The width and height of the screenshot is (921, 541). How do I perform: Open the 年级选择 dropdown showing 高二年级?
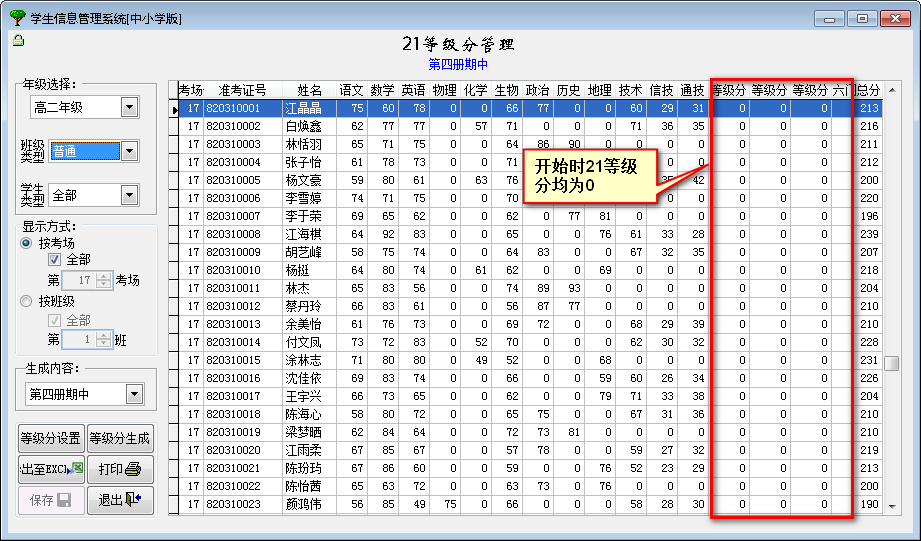(x=130, y=107)
